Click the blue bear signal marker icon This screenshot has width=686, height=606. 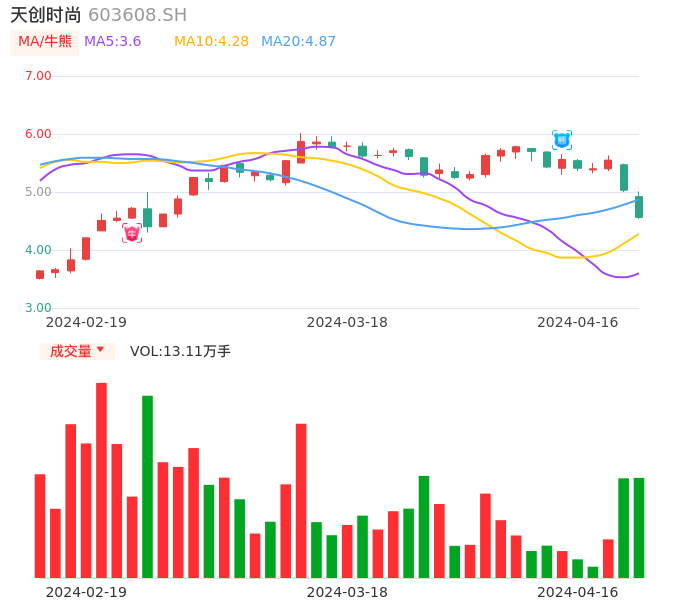562,140
